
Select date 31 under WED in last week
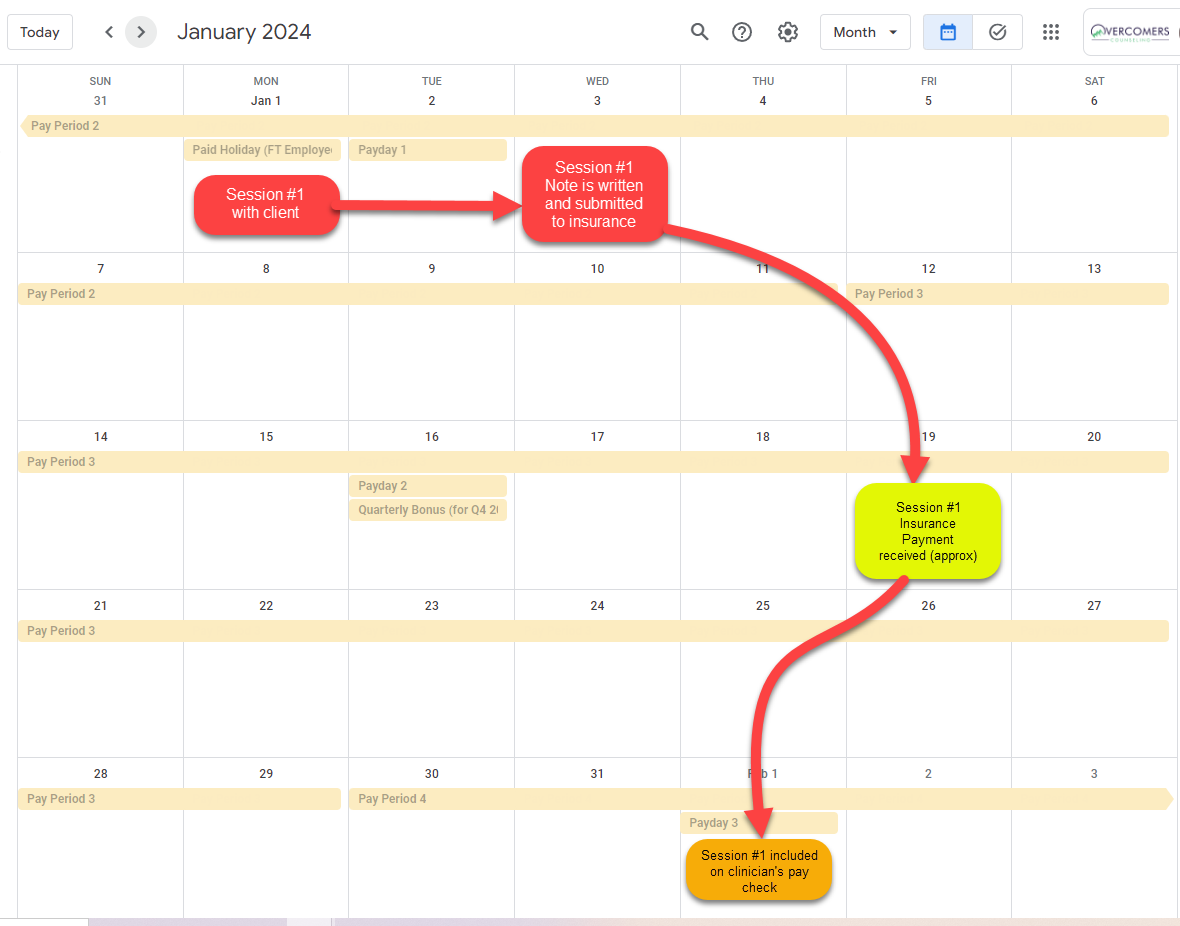pos(598,774)
